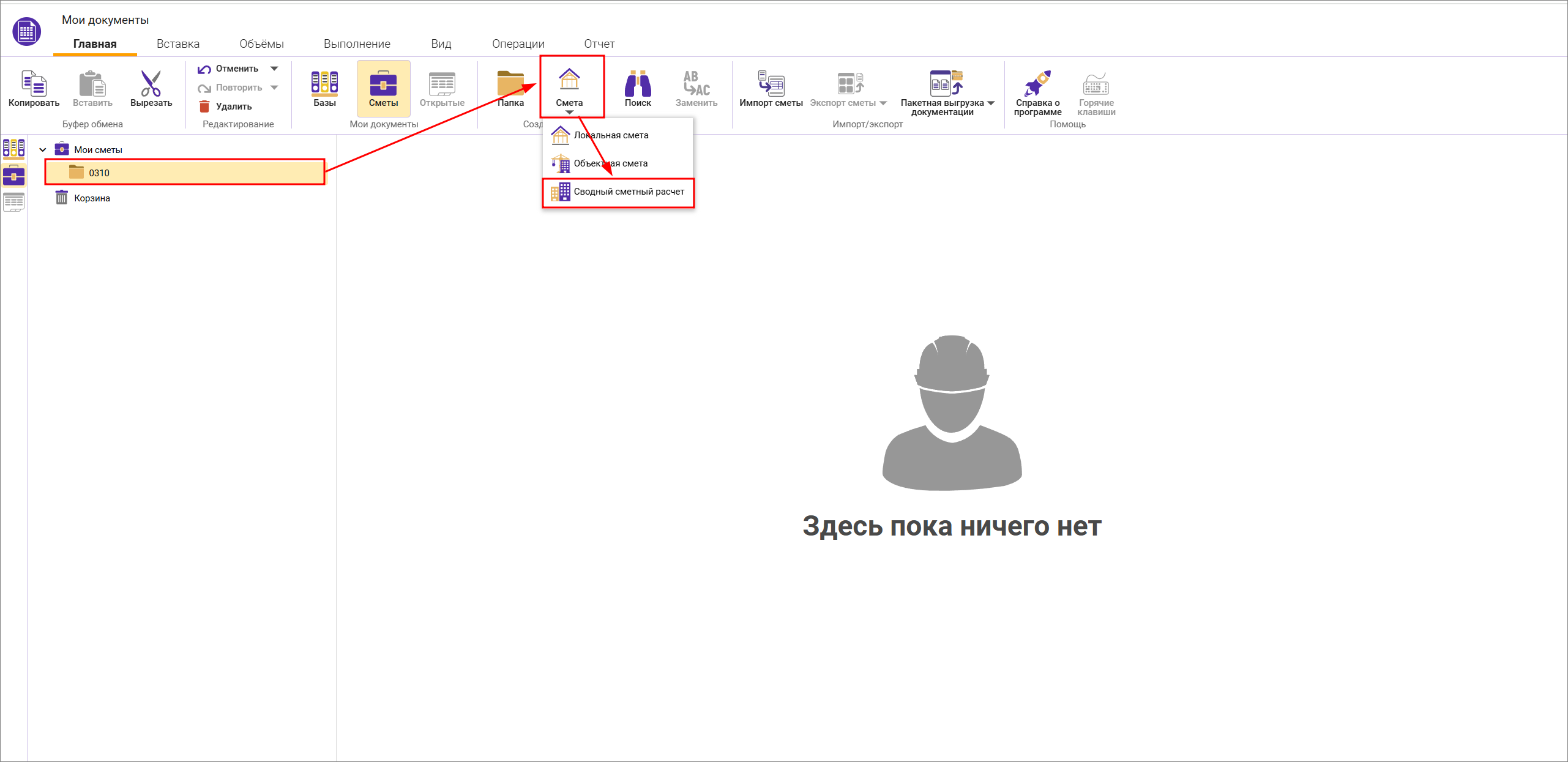Click Импорт сметы icon
This screenshot has width=1568, height=762.
[x=771, y=84]
